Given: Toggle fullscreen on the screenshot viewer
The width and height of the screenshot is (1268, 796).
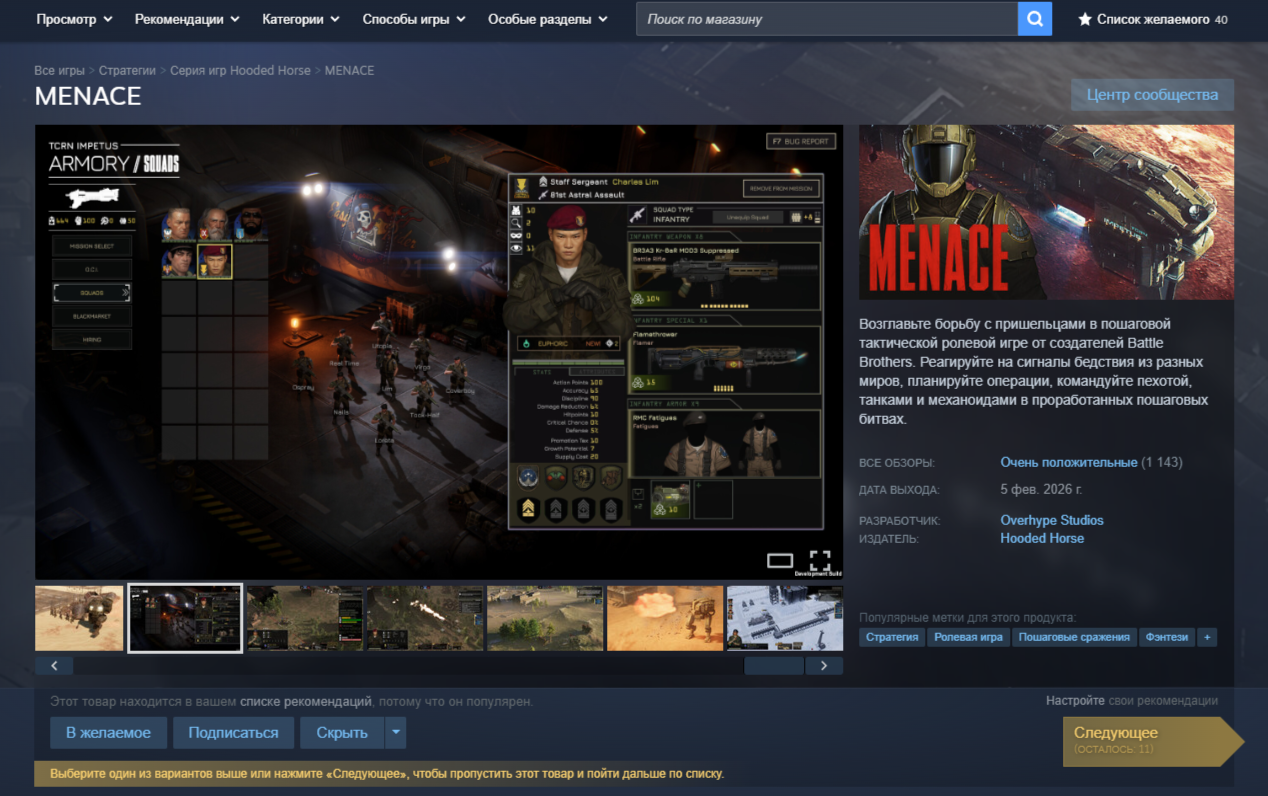Looking at the screenshot, I should tap(820, 560).
